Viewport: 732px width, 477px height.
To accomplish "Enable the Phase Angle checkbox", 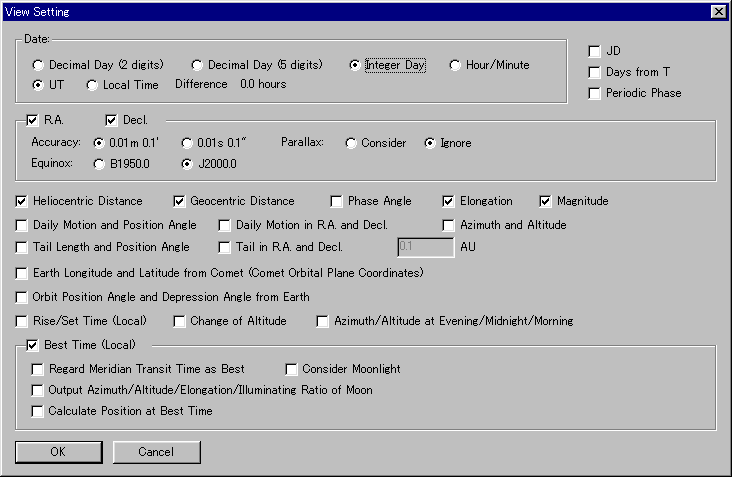I will 337,201.
